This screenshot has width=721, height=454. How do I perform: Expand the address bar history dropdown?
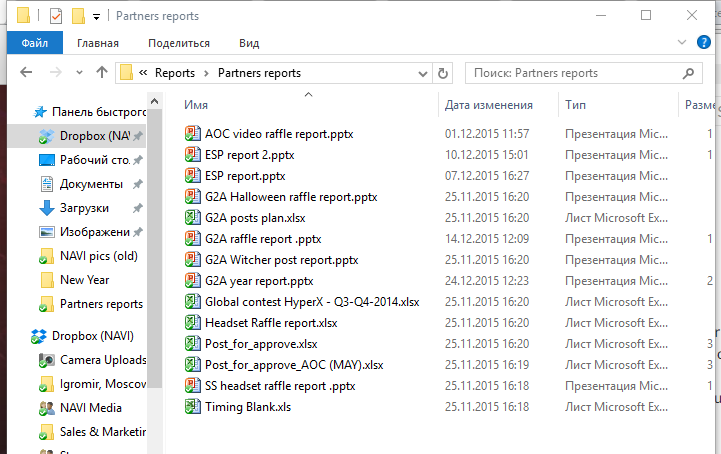423,74
